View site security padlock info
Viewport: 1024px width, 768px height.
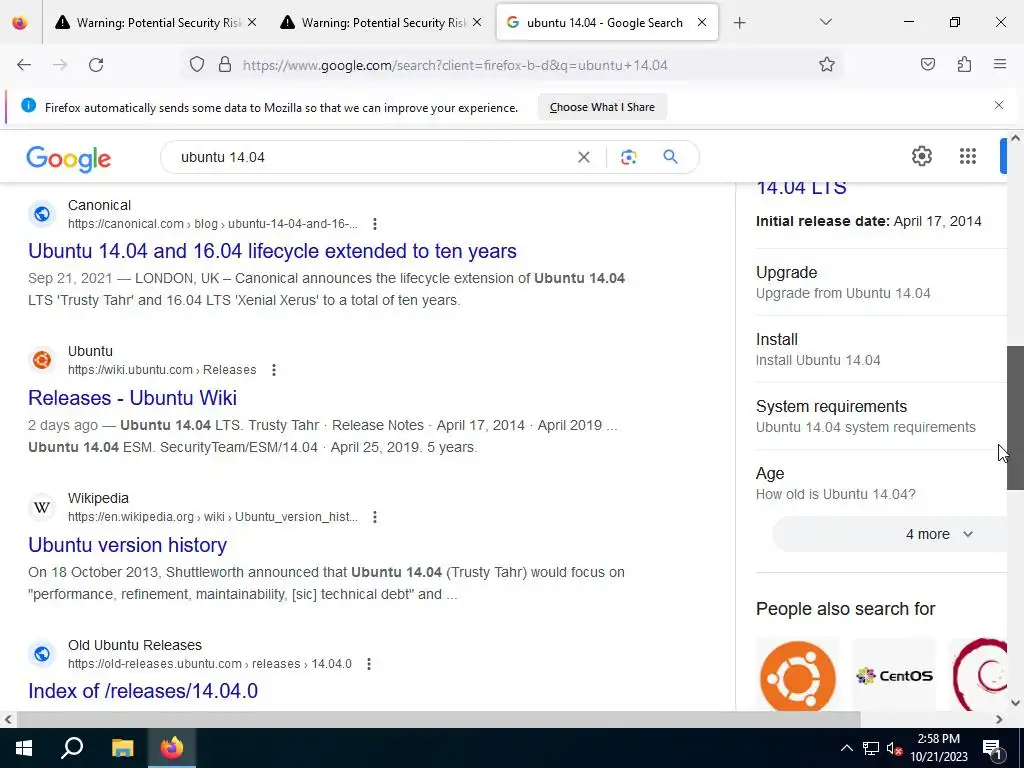click(225, 65)
